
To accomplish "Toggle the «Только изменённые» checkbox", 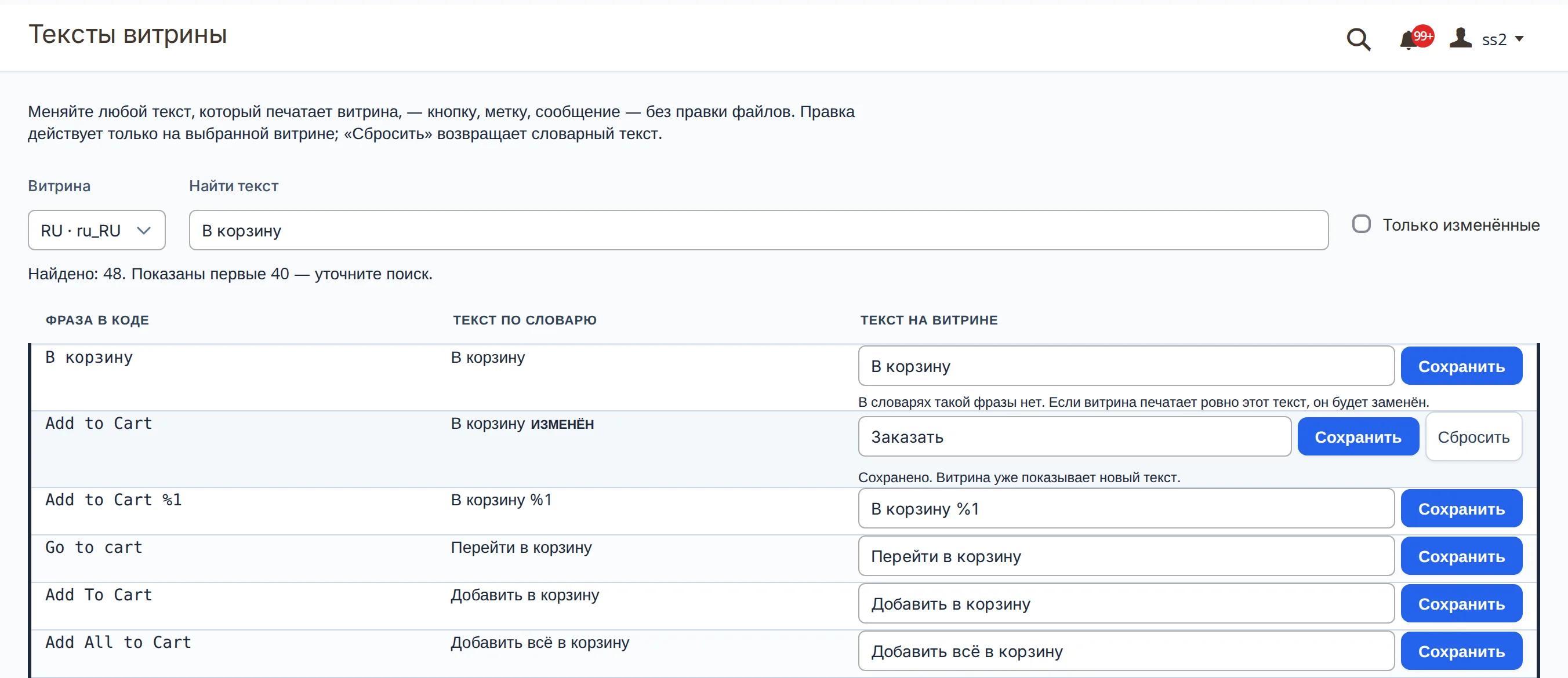I will [x=1361, y=224].
